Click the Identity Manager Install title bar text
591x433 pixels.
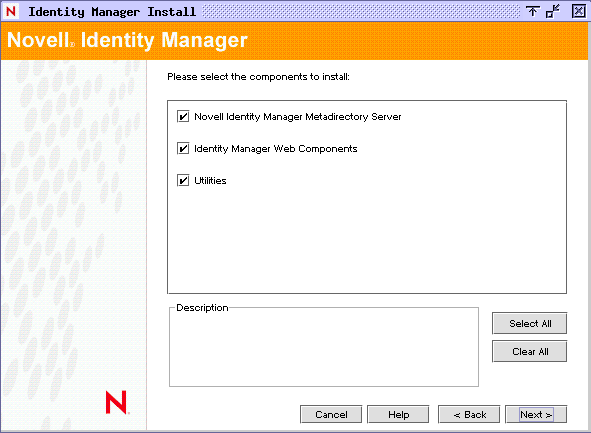[x=112, y=12]
